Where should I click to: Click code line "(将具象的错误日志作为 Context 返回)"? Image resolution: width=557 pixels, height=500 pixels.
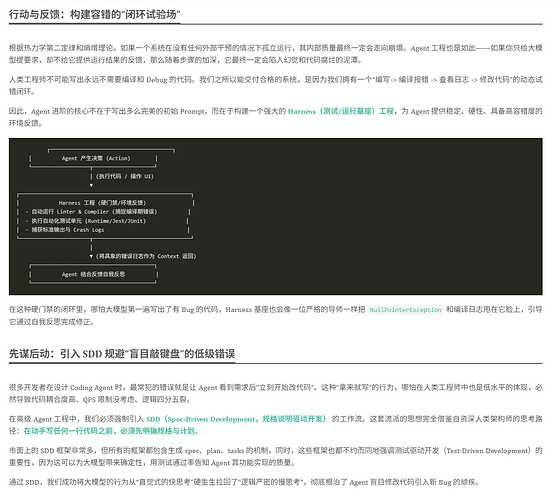[146, 256]
